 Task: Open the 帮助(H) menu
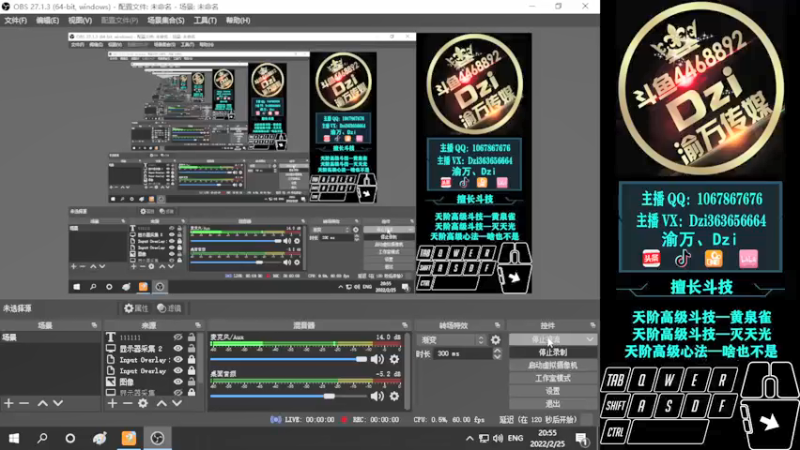(238, 20)
